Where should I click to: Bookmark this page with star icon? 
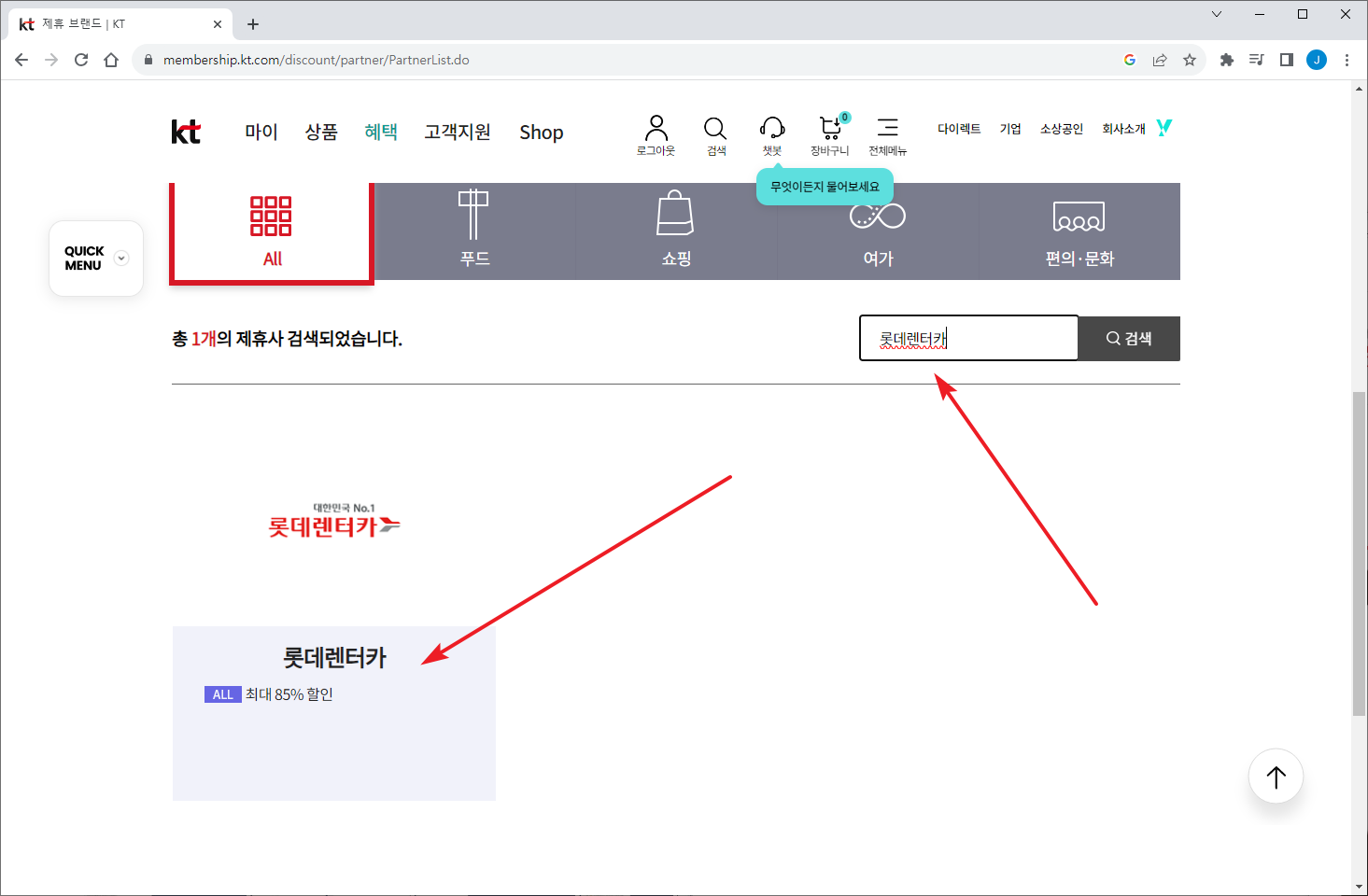point(1190,60)
